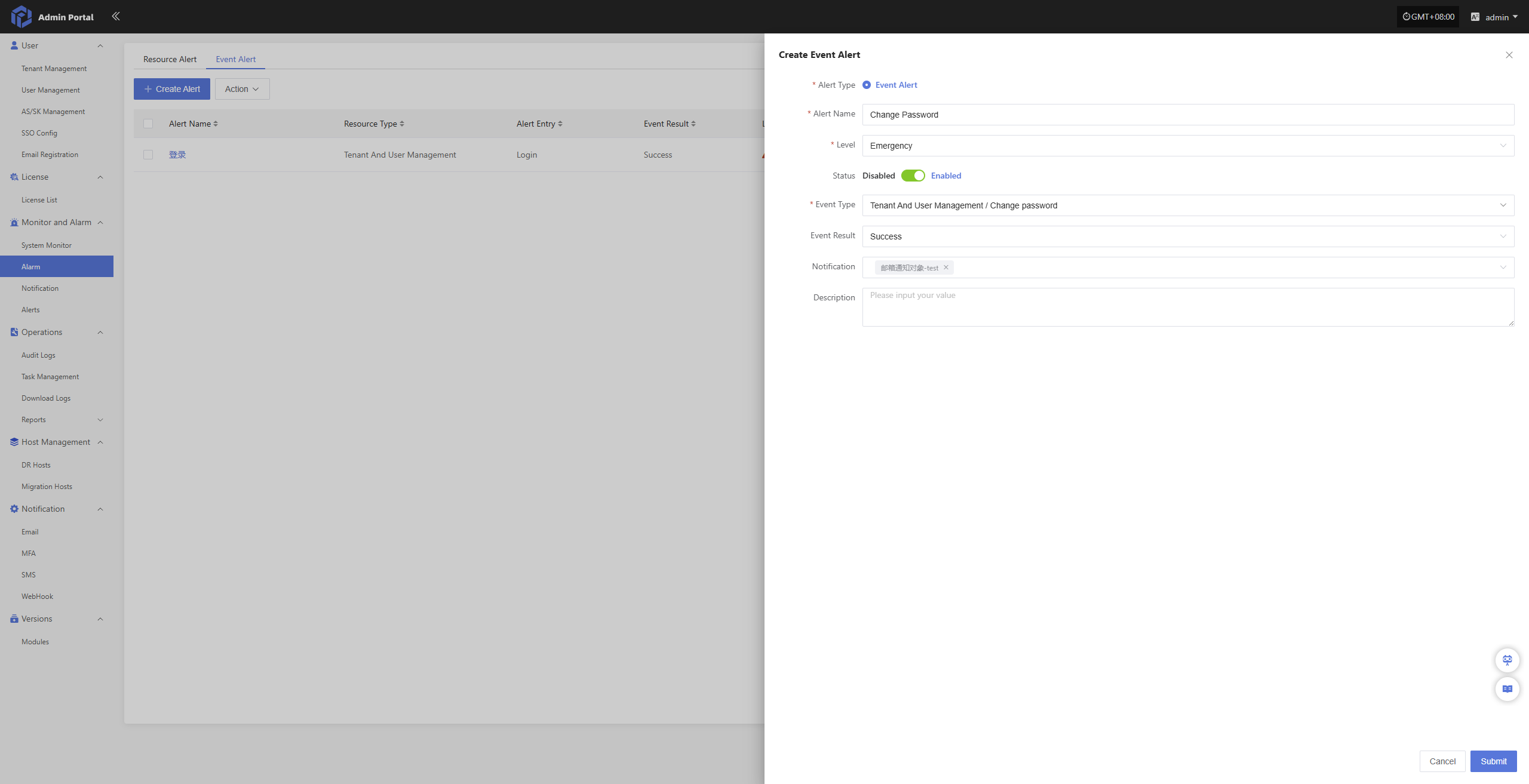The width and height of the screenshot is (1529, 784).
Task: Click the Description text area
Action: [x=1187, y=307]
